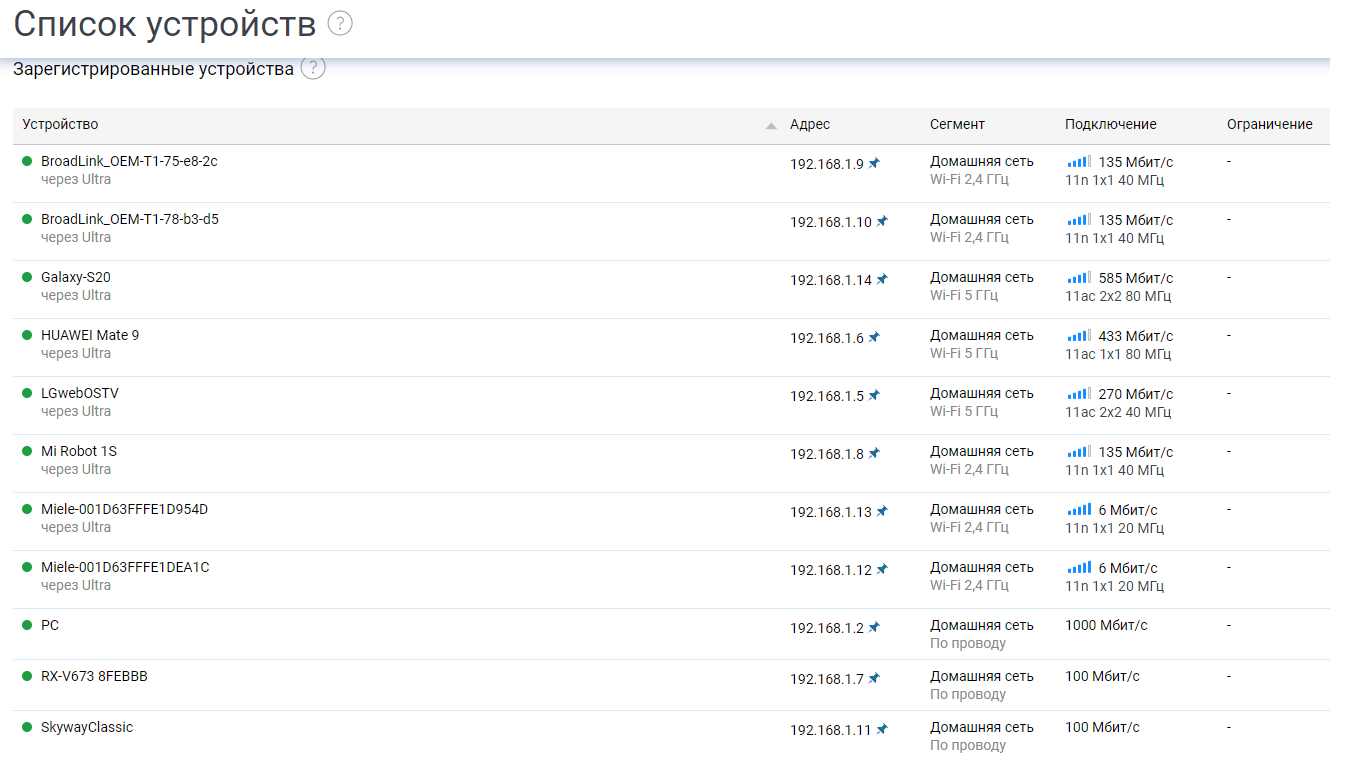Click the pin beside 192.168.1.11
1364x780 pixels.
882,729
